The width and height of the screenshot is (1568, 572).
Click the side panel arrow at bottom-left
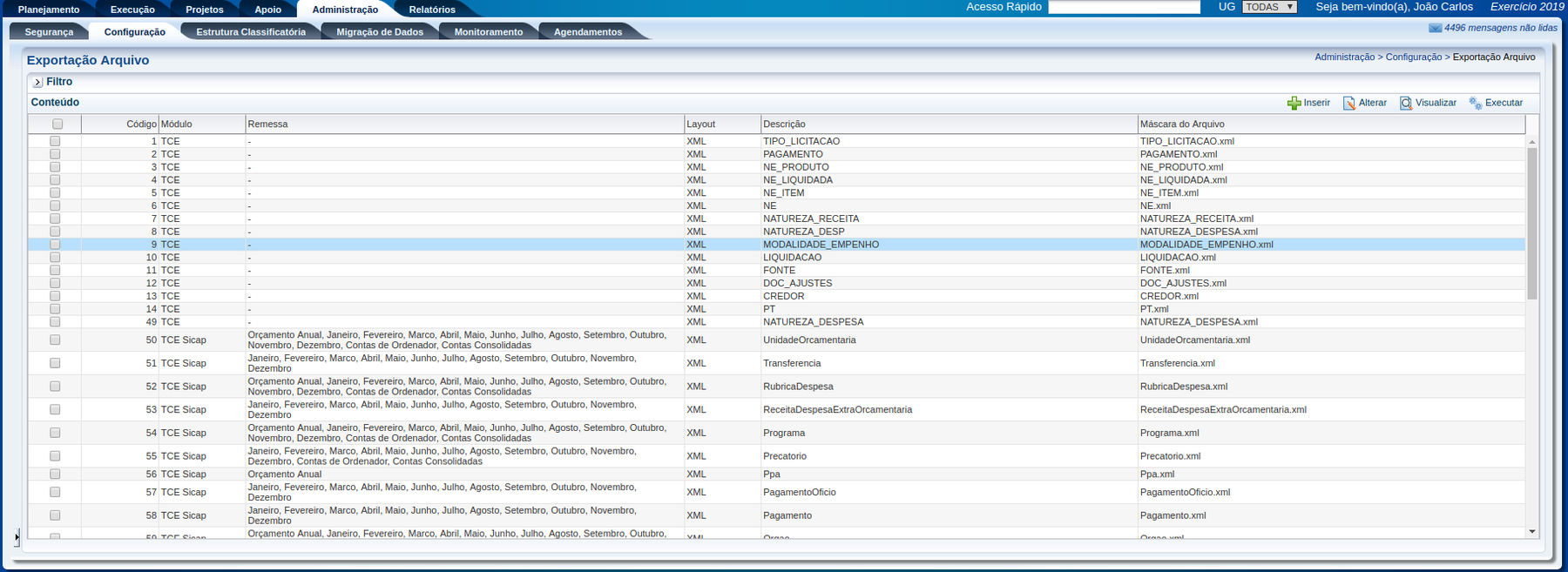pyautogui.click(x=17, y=537)
